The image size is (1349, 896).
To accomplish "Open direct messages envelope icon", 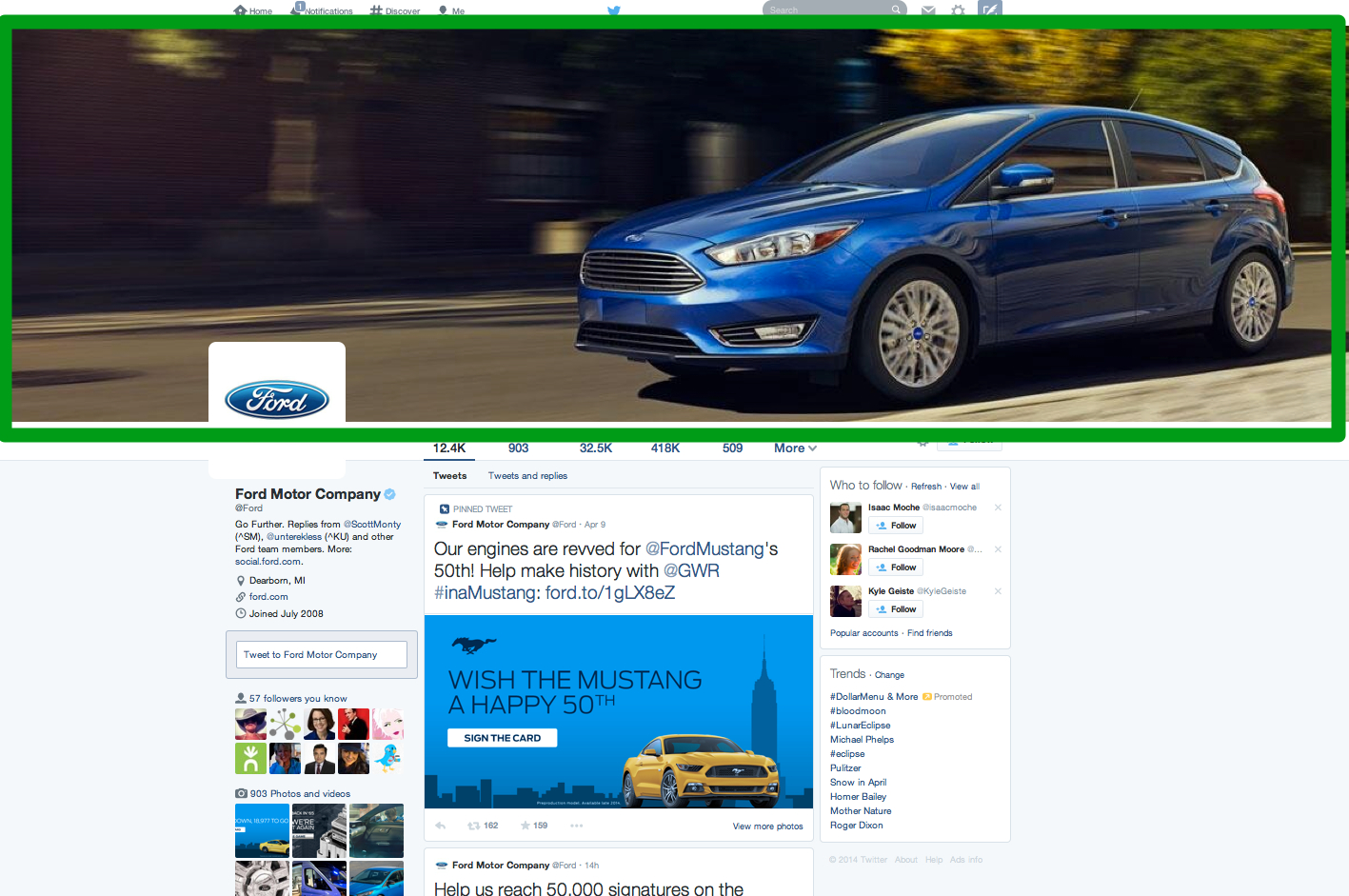I will pos(928,10).
